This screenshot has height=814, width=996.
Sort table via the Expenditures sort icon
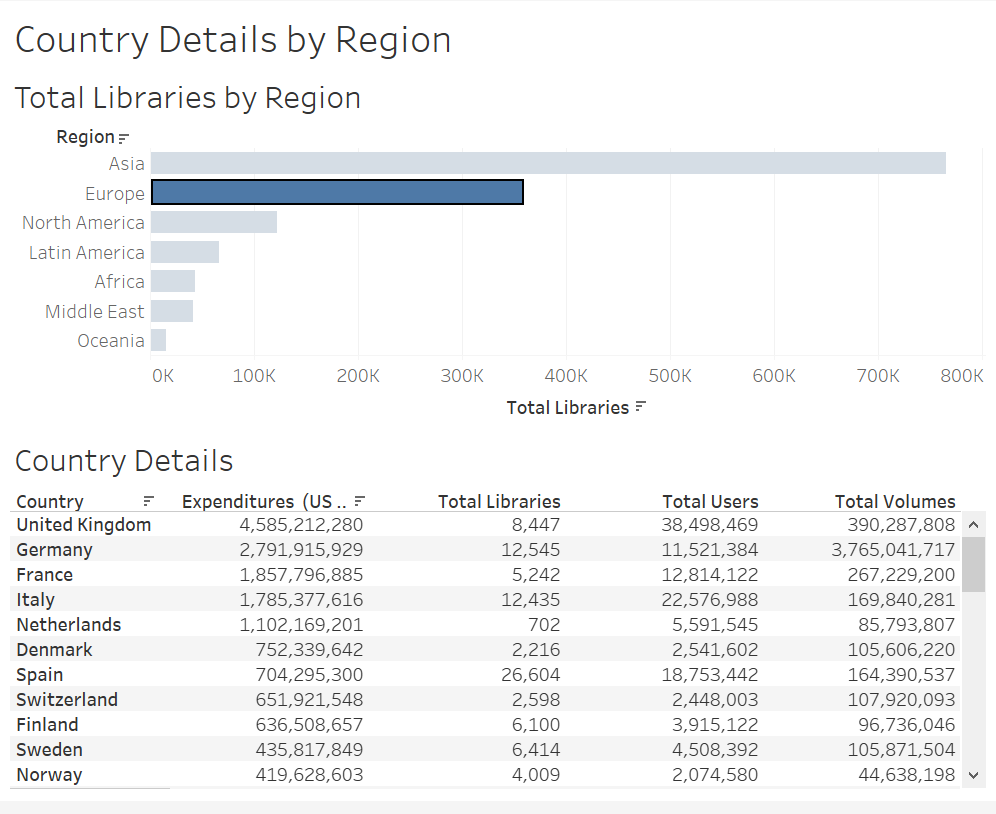360,500
